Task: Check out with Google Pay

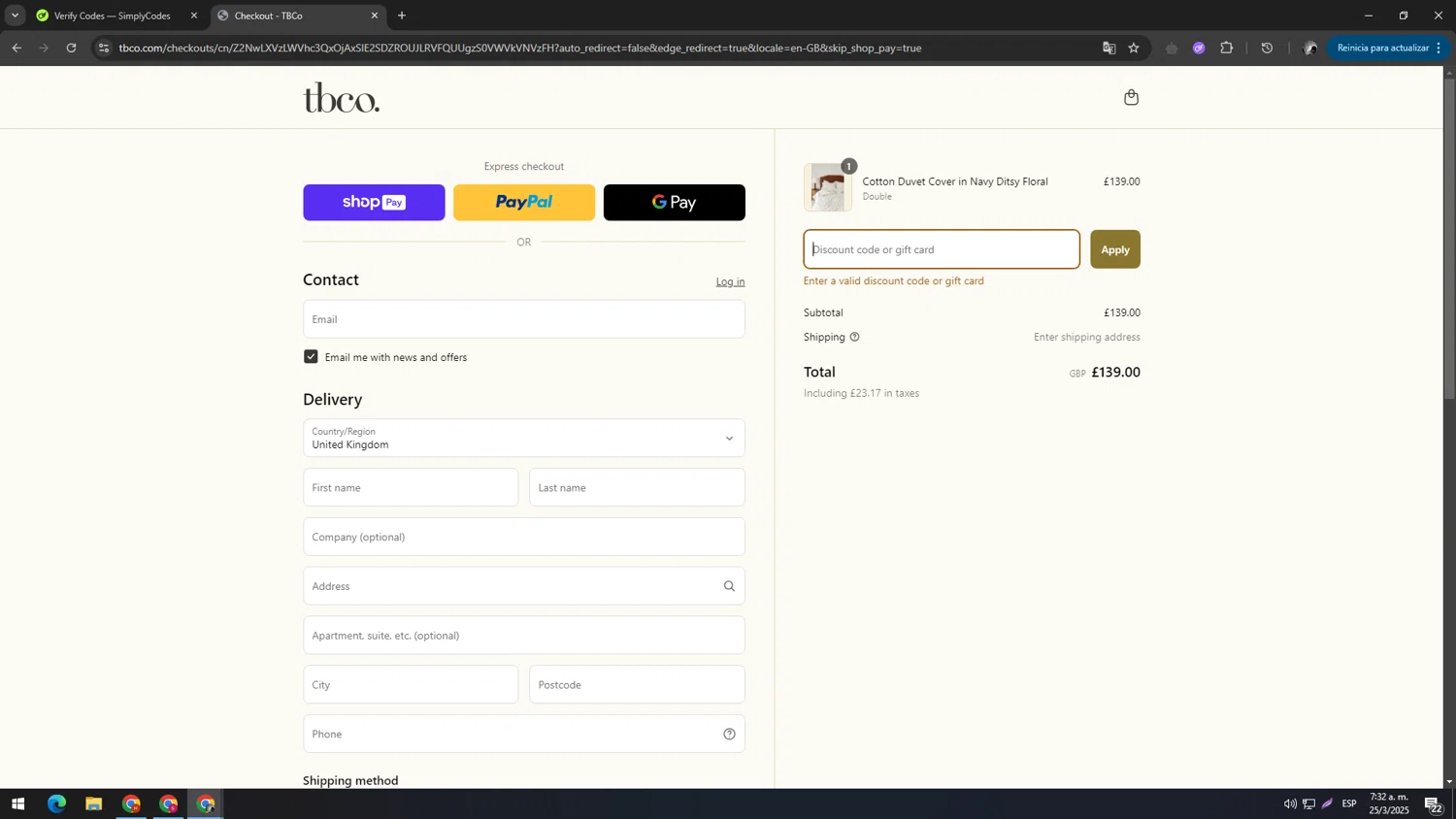Action: point(675,202)
